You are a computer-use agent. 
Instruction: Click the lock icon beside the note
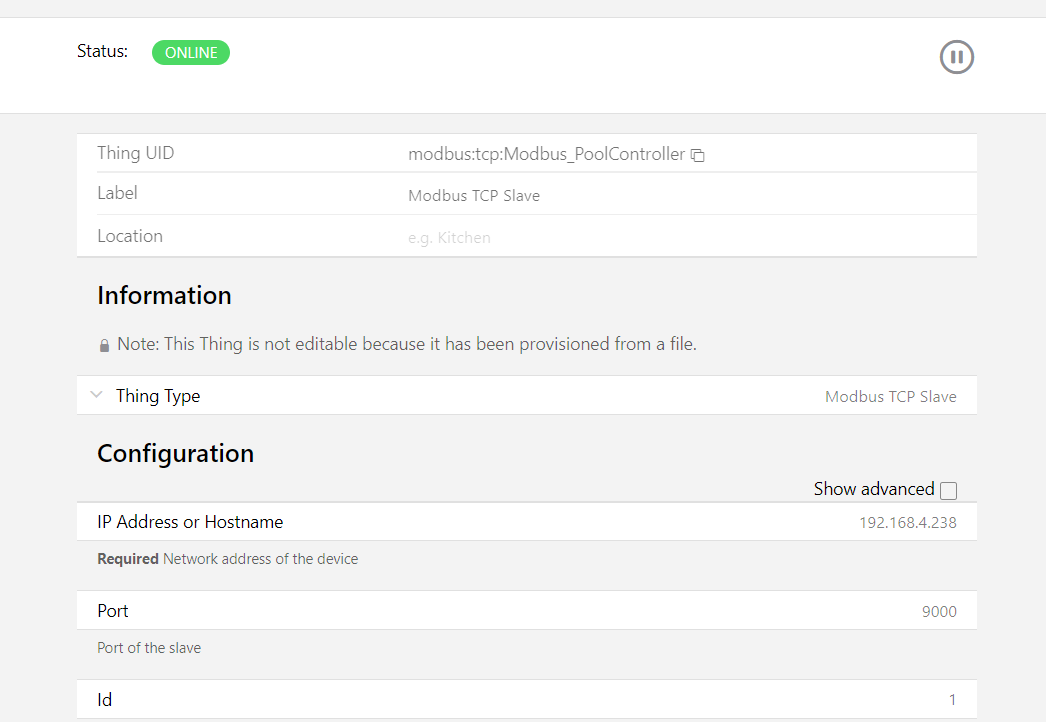click(x=104, y=345)
